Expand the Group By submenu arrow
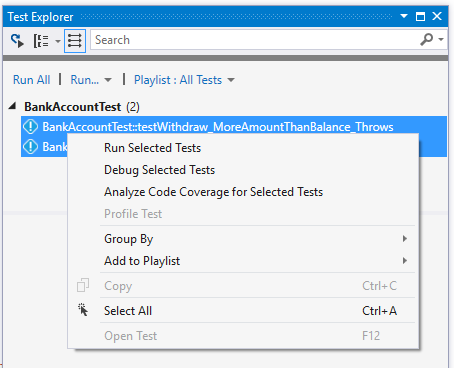 pyautogui.click(x=405, y=239)
